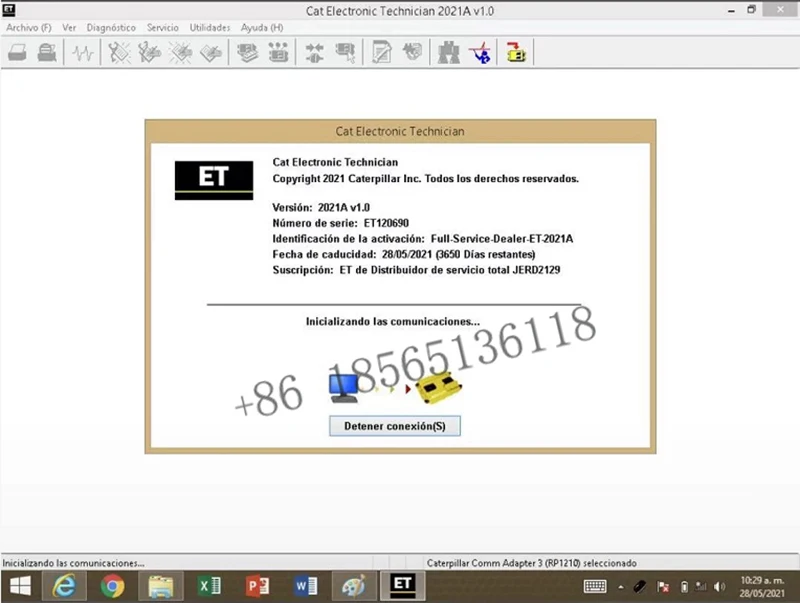Launch Google Chrome from the taskbar
Screen dimensions: 800x603
(112, 586)
